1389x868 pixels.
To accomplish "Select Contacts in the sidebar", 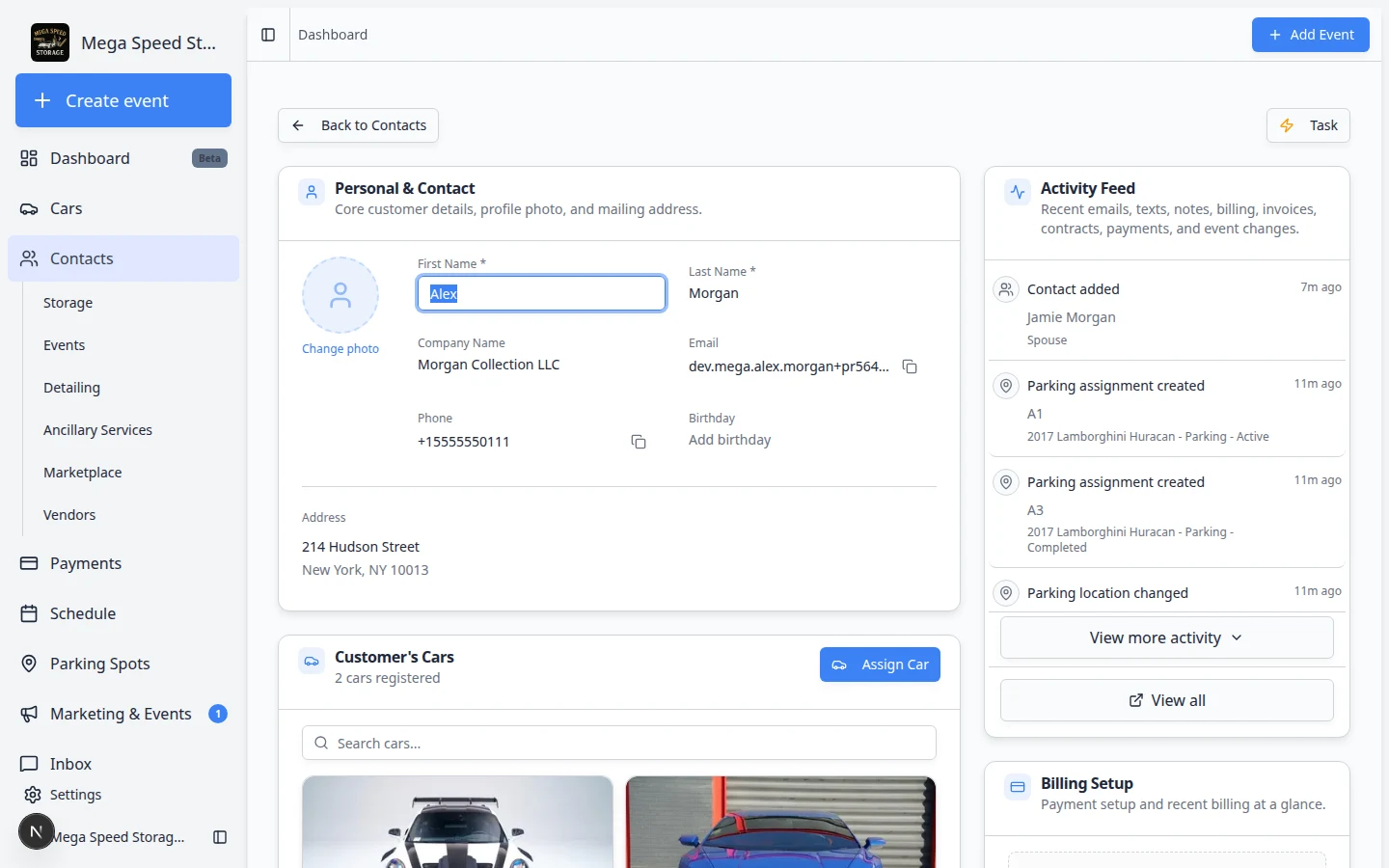I will point(123,258).
